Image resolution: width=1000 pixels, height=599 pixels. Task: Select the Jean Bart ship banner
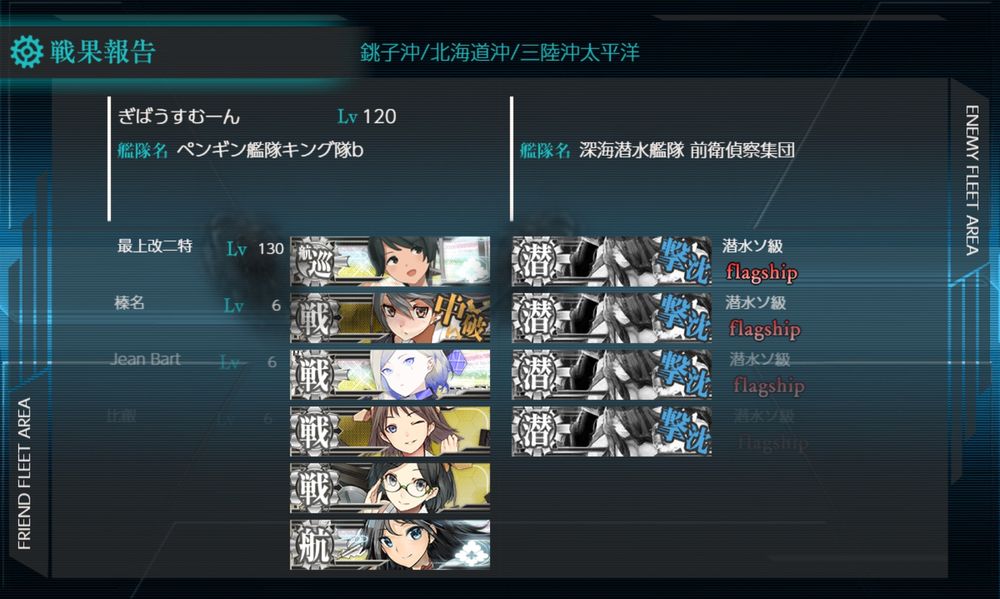point(390,374)
